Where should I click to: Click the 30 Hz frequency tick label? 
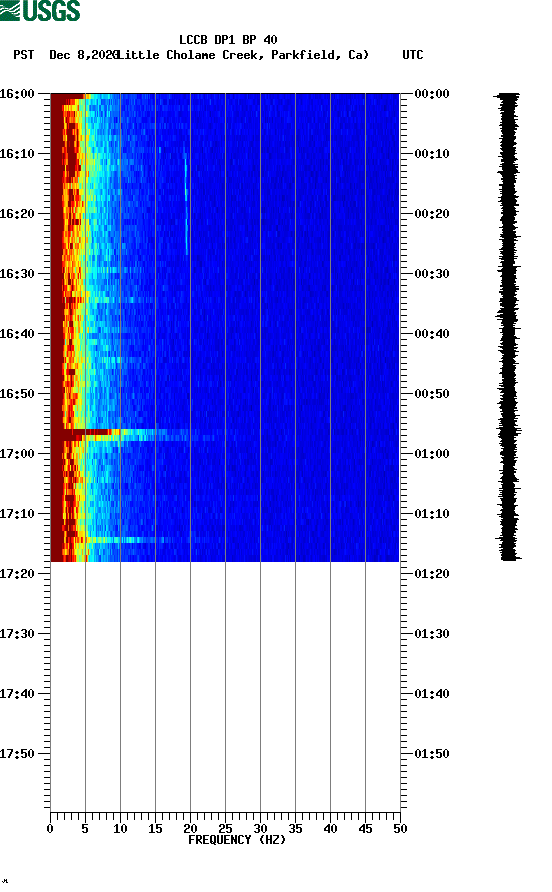(x=261, y=829)
